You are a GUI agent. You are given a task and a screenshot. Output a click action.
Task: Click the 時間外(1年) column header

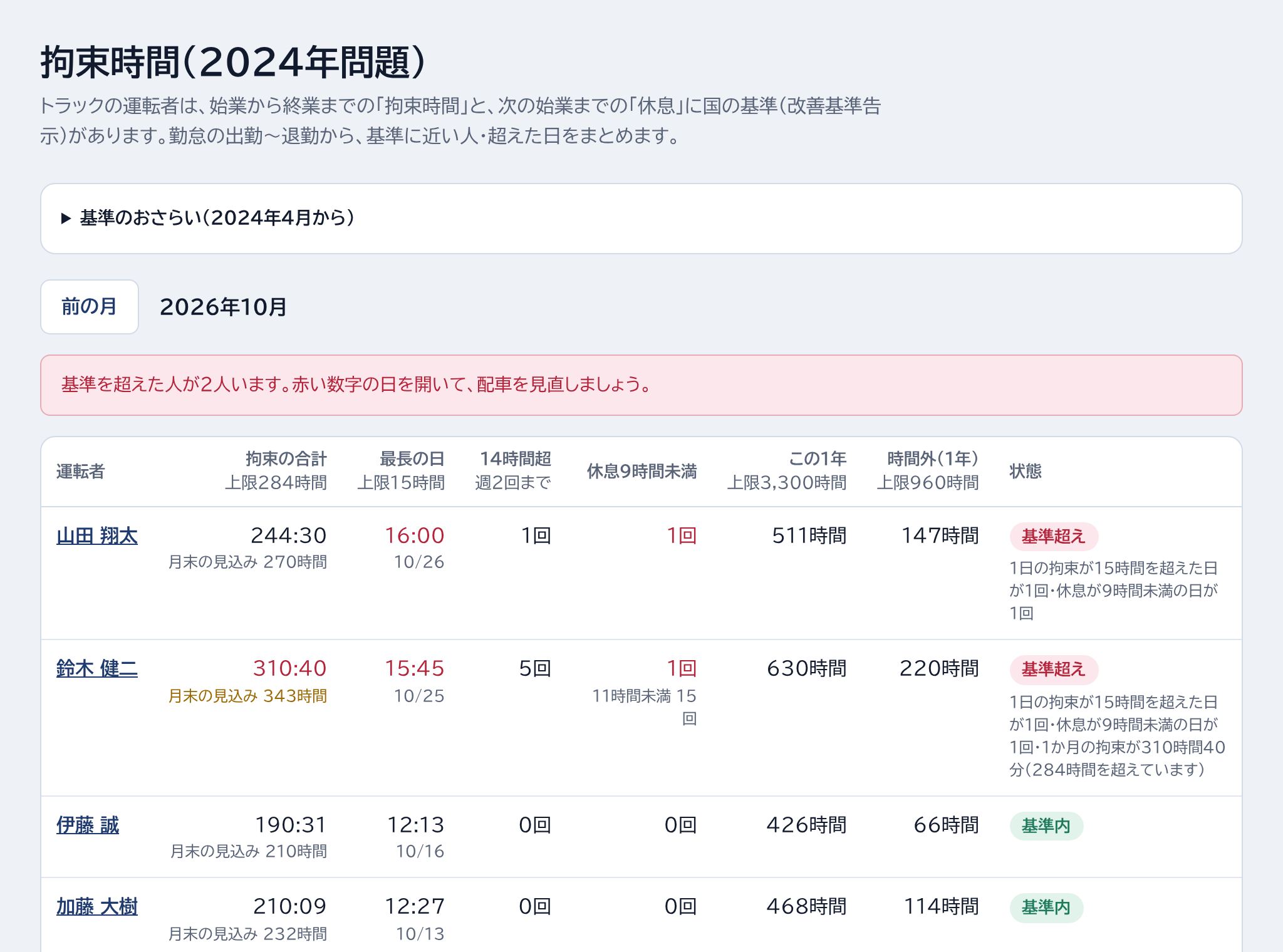(933, 459)
